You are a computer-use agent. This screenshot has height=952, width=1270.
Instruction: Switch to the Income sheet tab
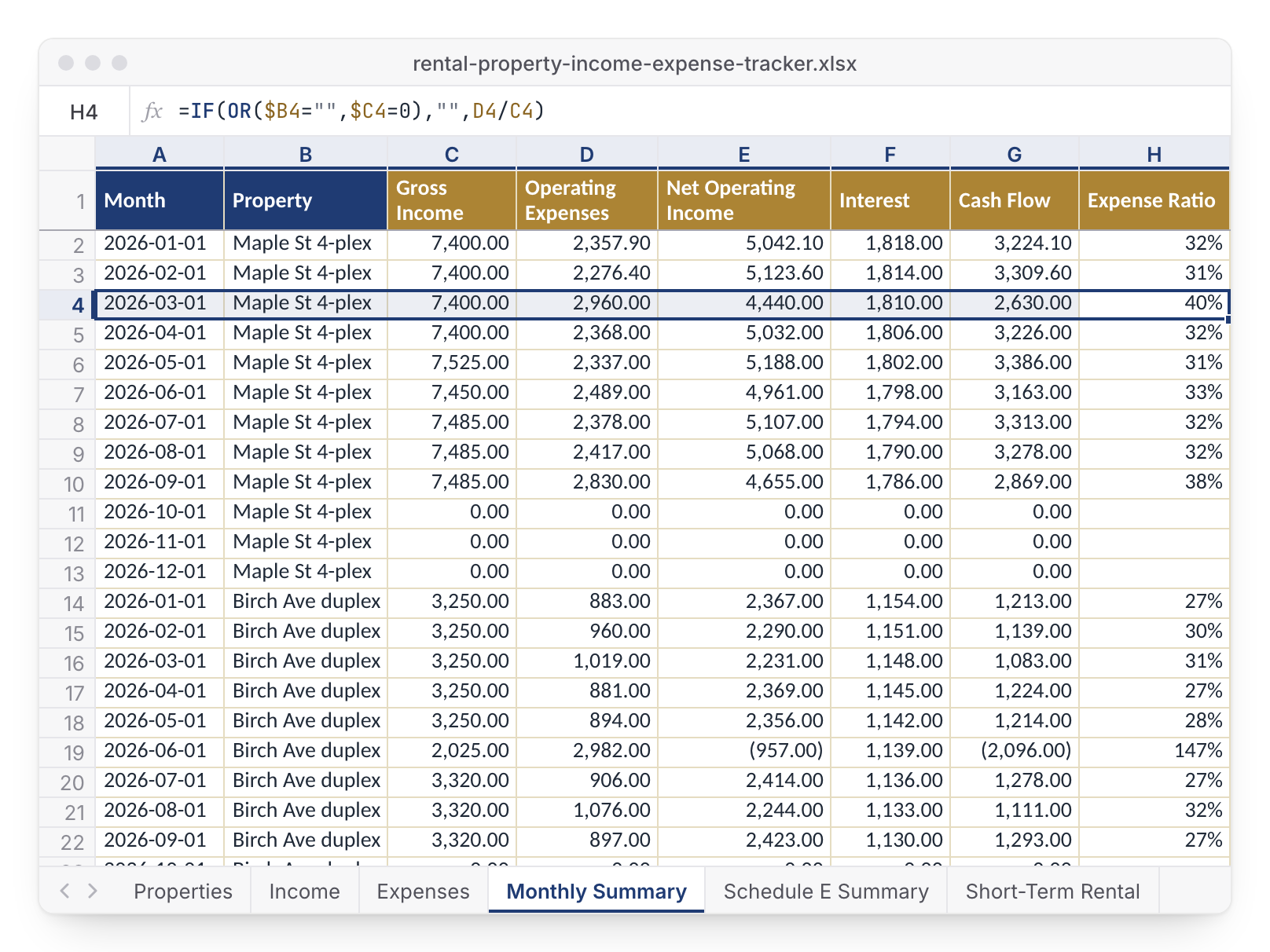coord(304,892)
